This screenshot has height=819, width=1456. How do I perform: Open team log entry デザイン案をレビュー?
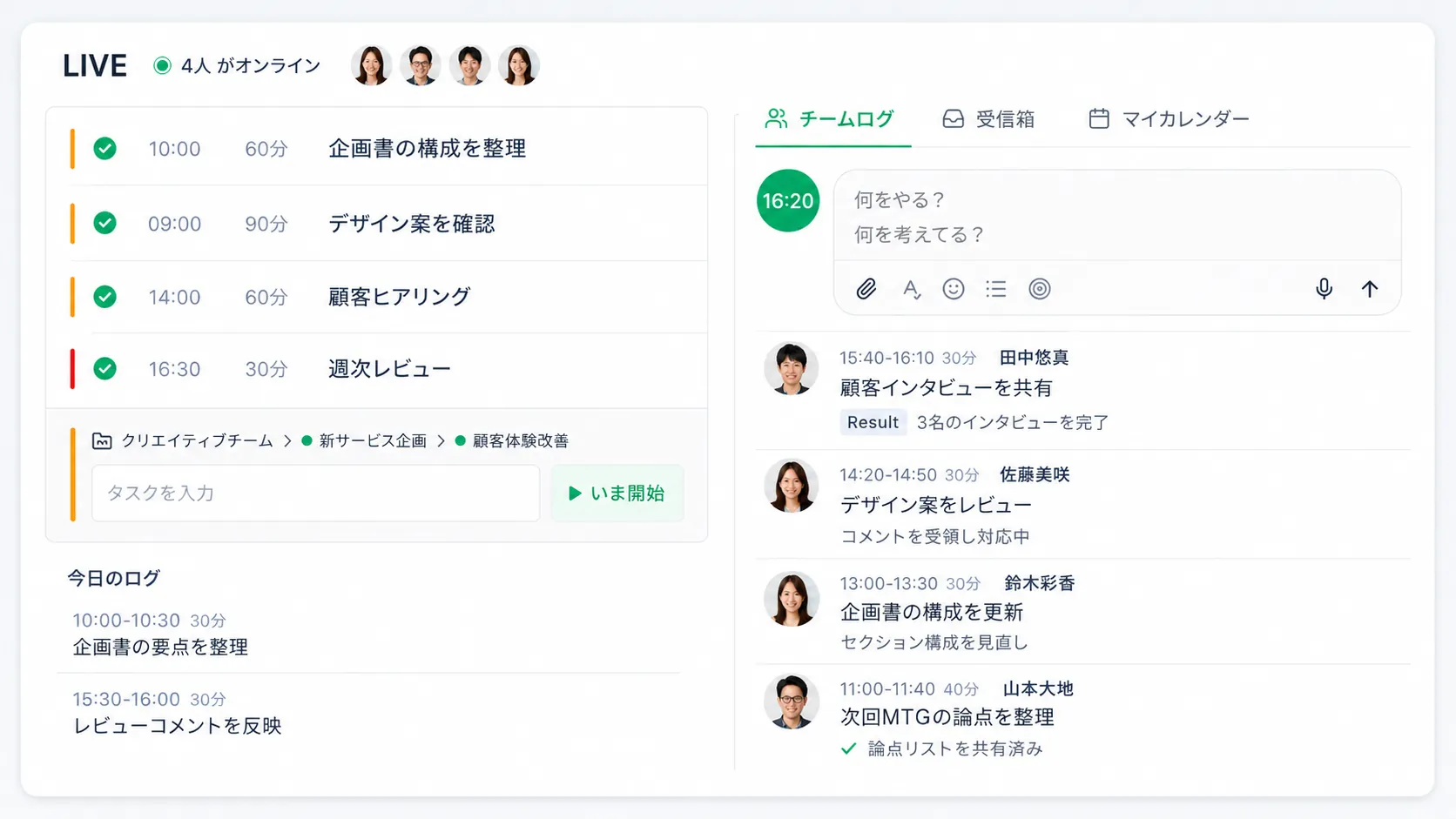click(x=935, y=505)
